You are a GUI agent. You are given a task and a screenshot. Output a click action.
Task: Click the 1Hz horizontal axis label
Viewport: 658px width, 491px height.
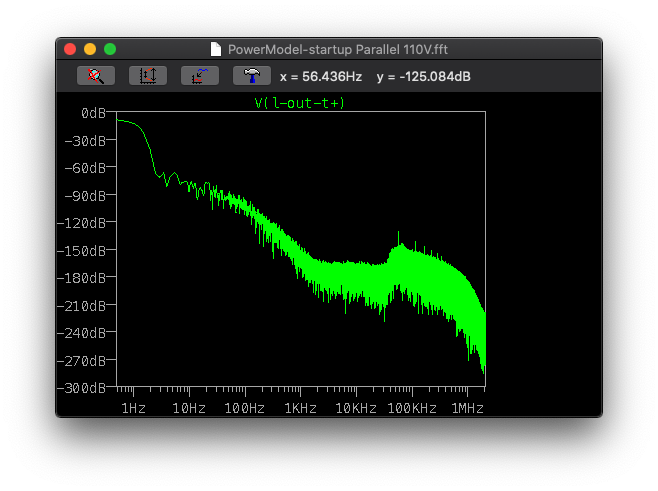pyautogui.click(x=133, y=408)
